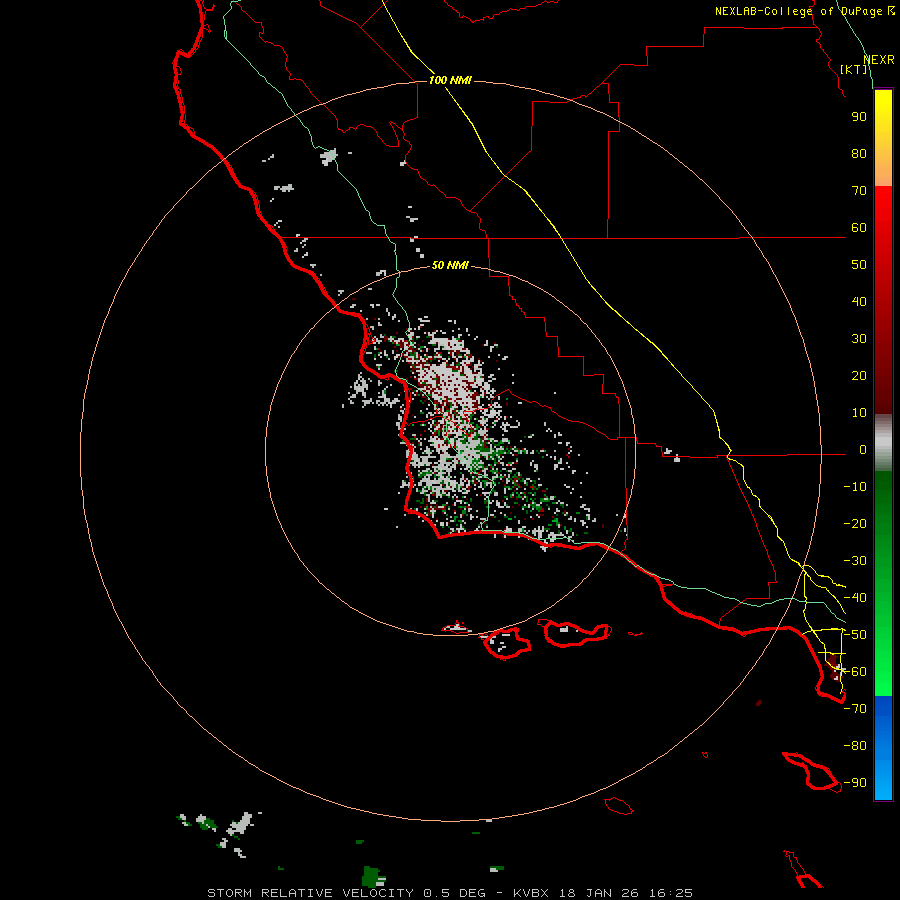Select the -10 value on the velocity scale
Screen dimensions: 900x900
tap(855, 487)
